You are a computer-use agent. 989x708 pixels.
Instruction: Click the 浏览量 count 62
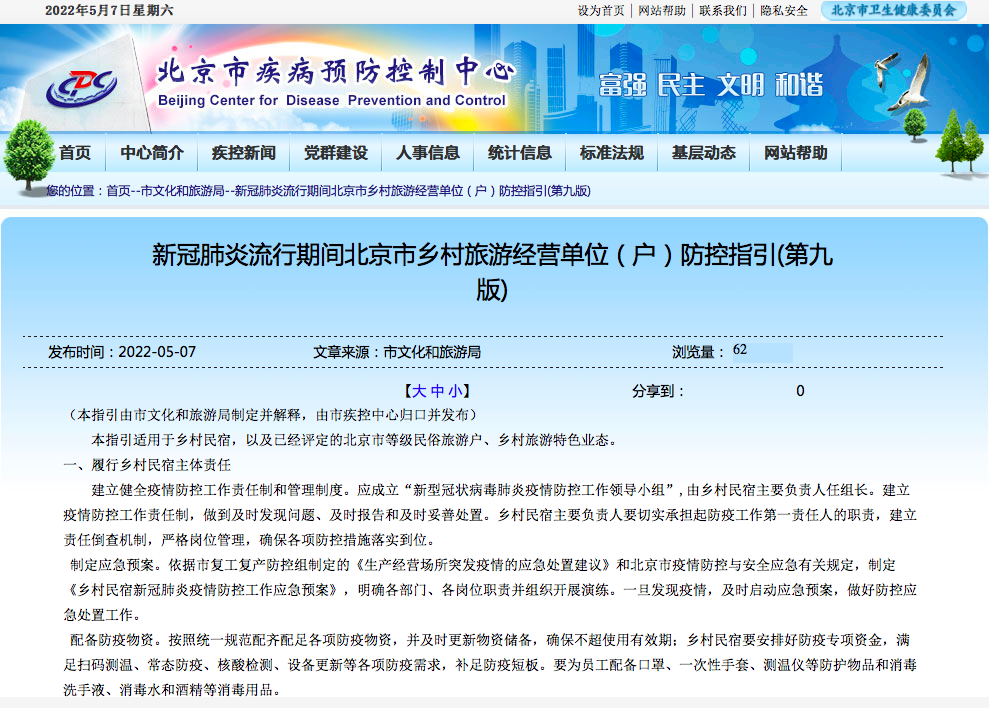pyautogui.click(x=740, y=350)
